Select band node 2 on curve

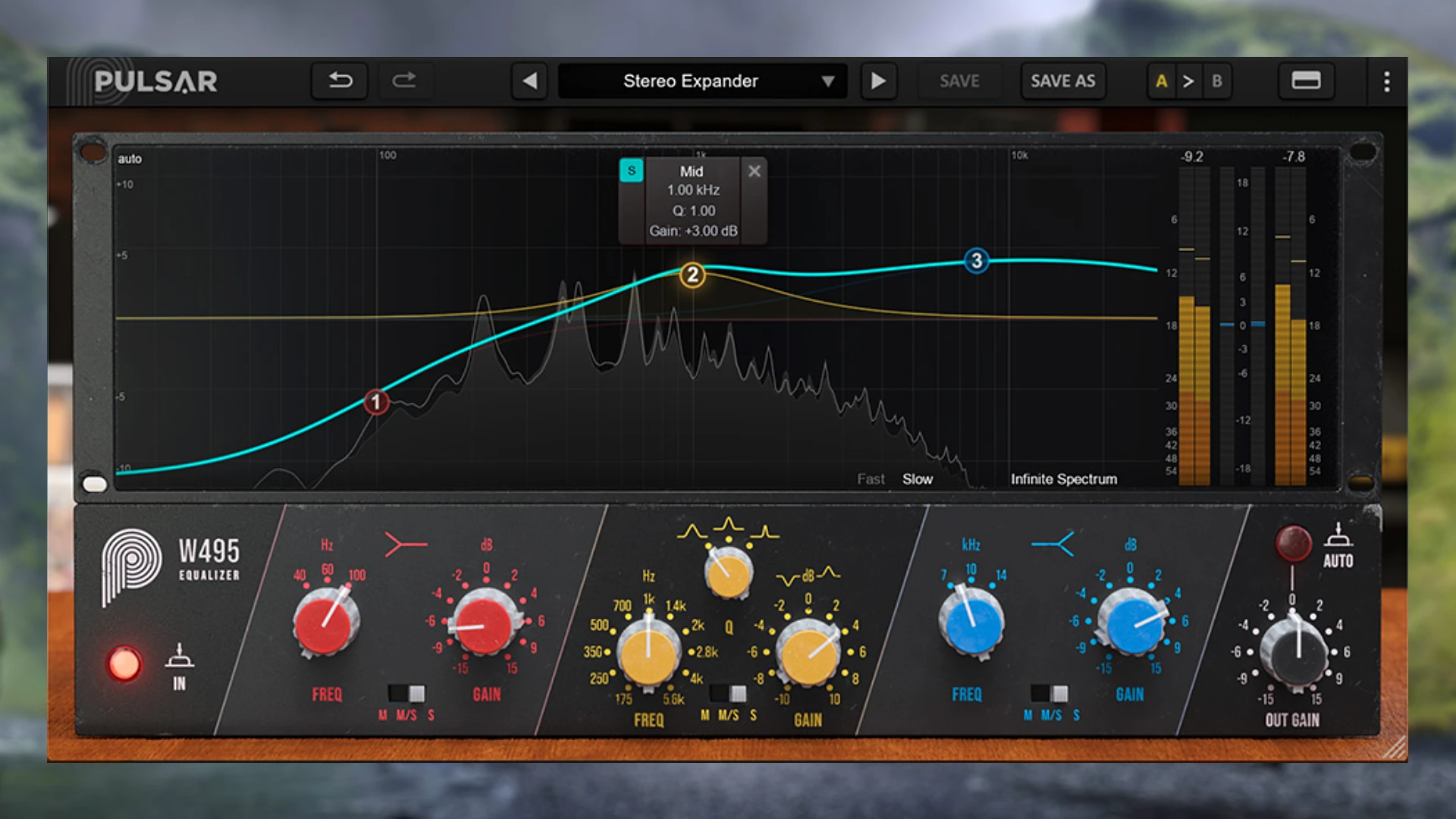(692, 275)
